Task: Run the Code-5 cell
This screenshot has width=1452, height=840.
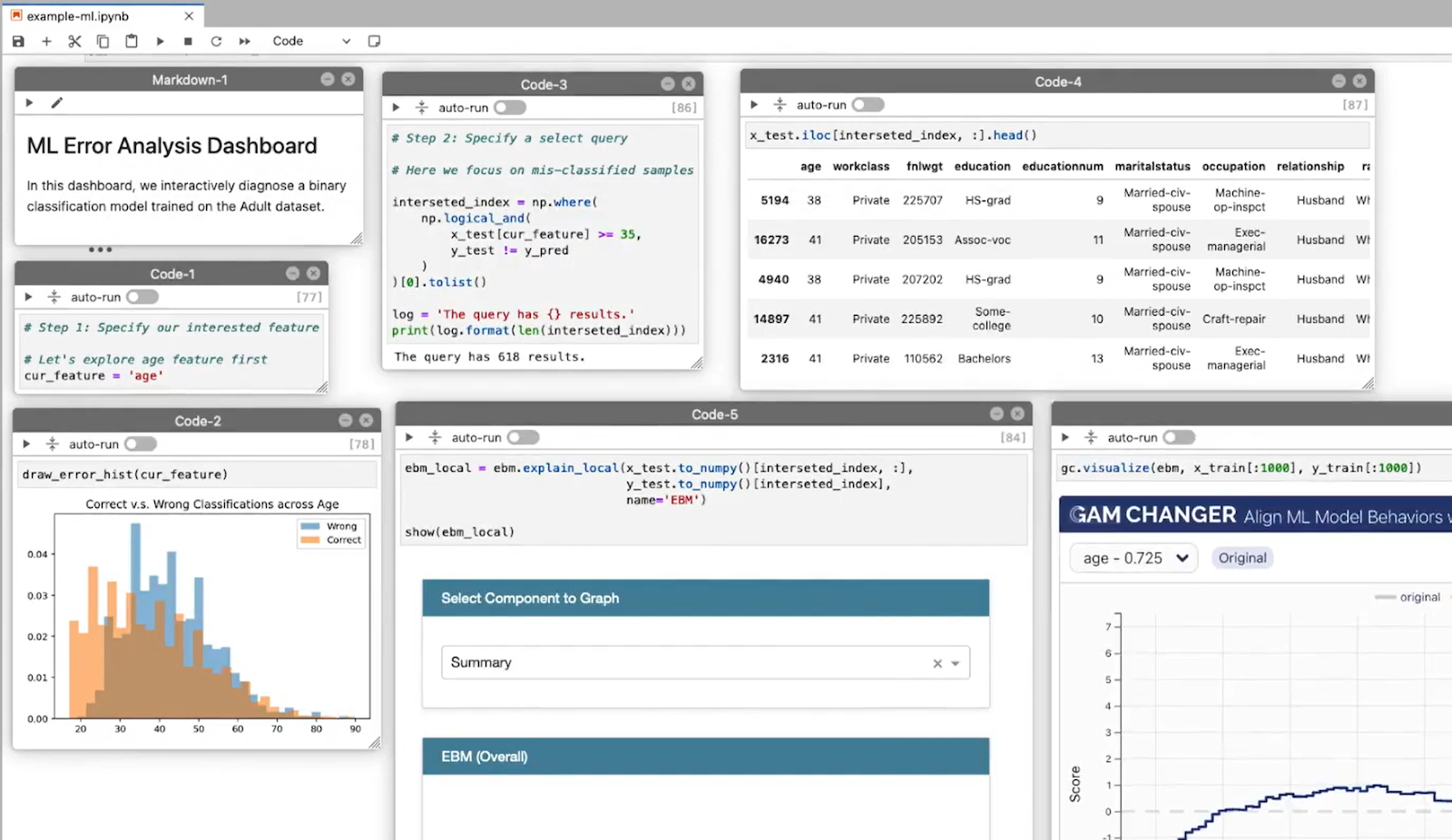Action: point(409,437)
